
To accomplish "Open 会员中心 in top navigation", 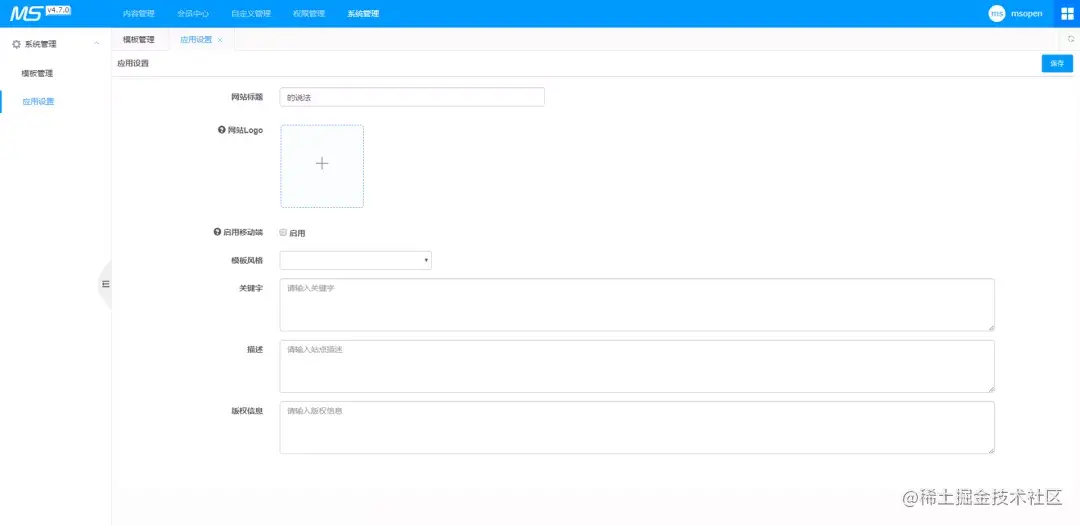I will [193, 14].
